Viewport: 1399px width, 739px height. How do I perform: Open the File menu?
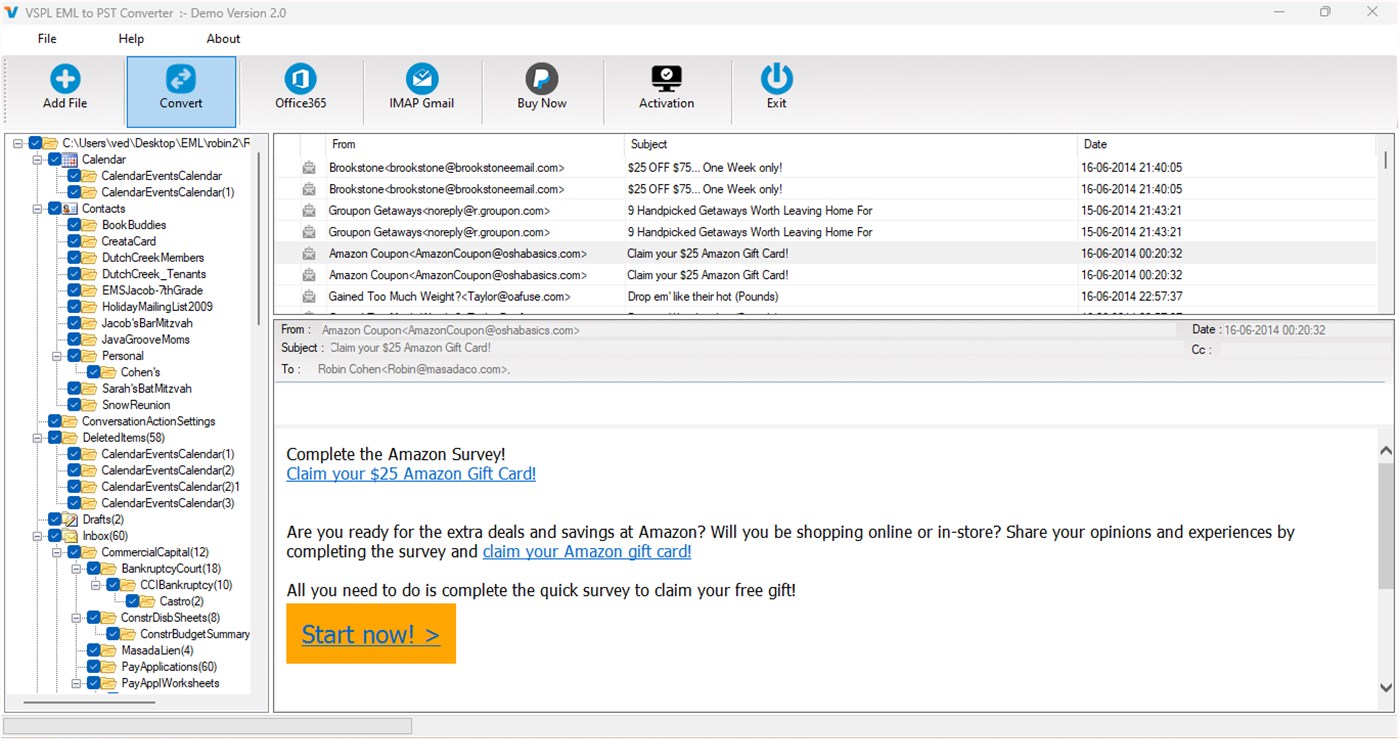pyautogui.click(x=46, y=38)
